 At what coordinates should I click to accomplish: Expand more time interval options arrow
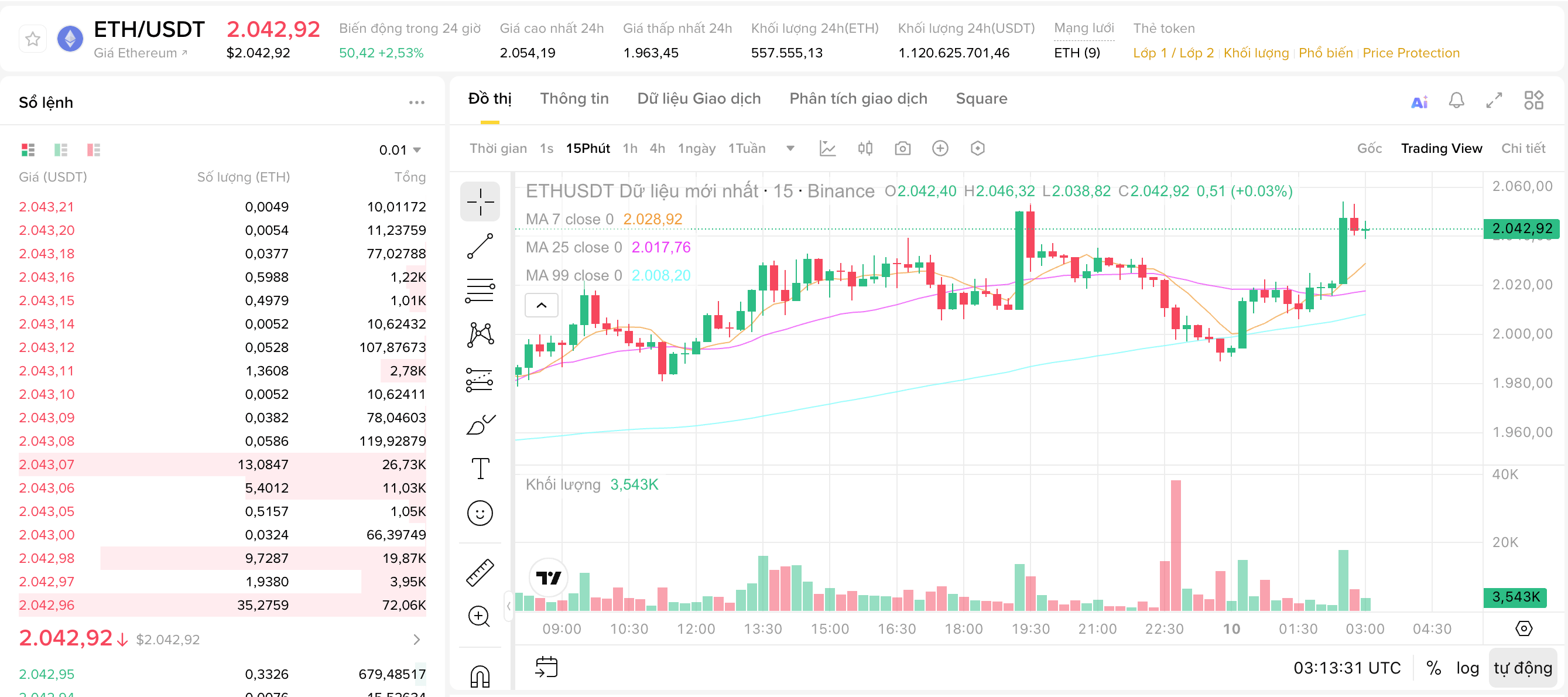[790, 149]
